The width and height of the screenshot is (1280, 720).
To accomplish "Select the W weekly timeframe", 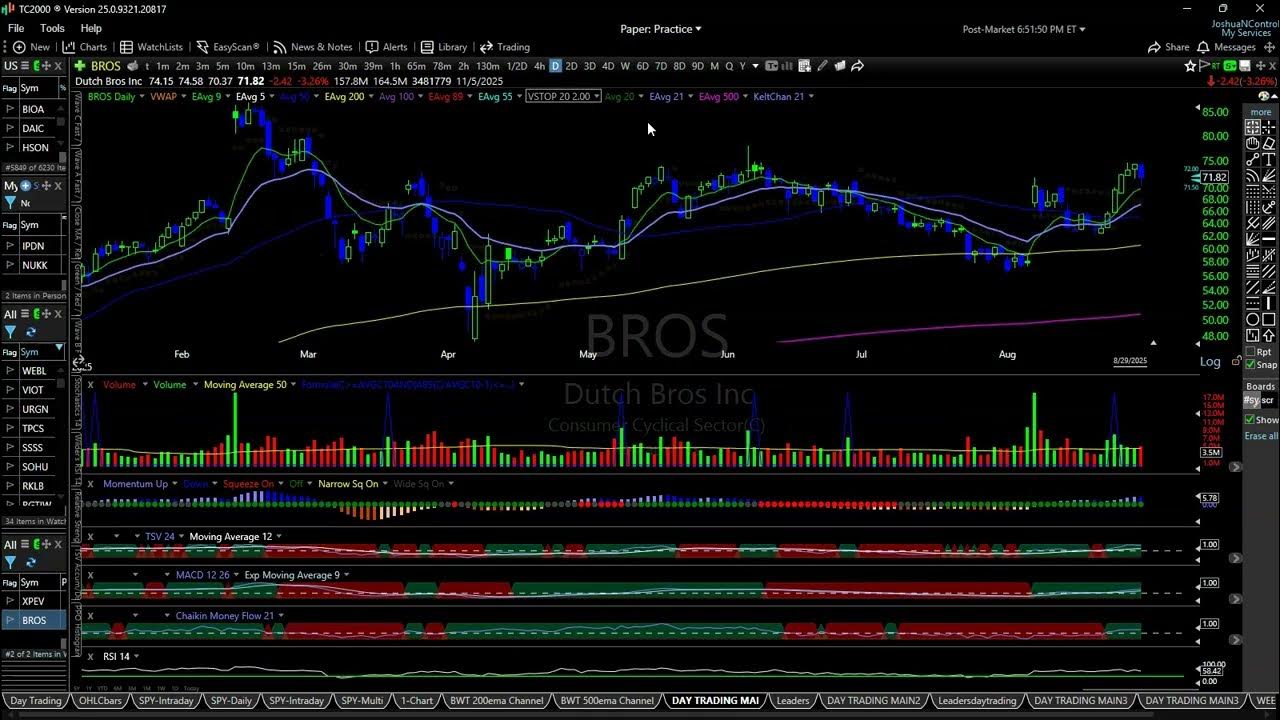I will 625,66.
